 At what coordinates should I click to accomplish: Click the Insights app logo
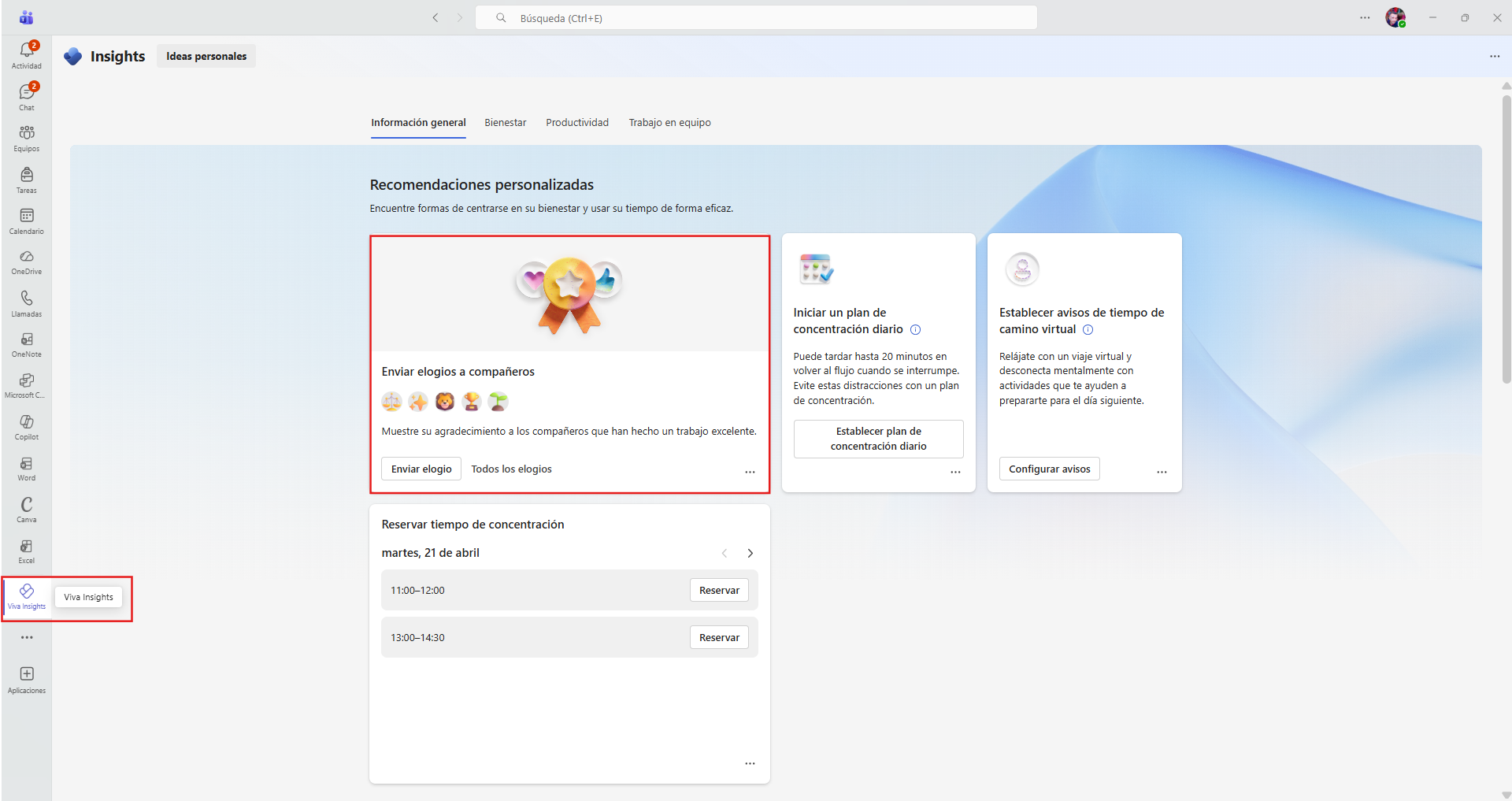73,56
